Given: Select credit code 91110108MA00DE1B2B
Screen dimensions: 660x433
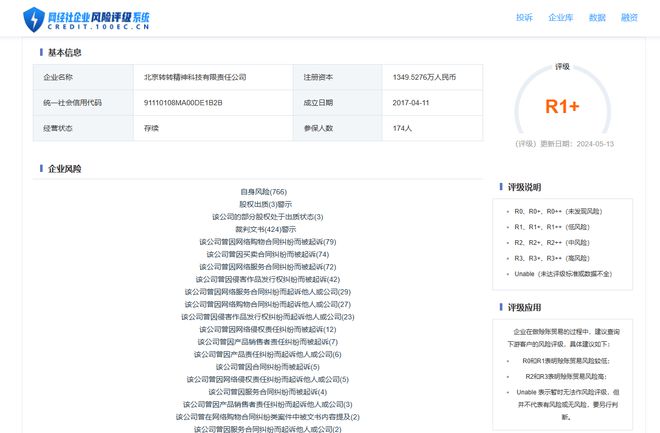Looking at the screenshot, I should point(183,103).
